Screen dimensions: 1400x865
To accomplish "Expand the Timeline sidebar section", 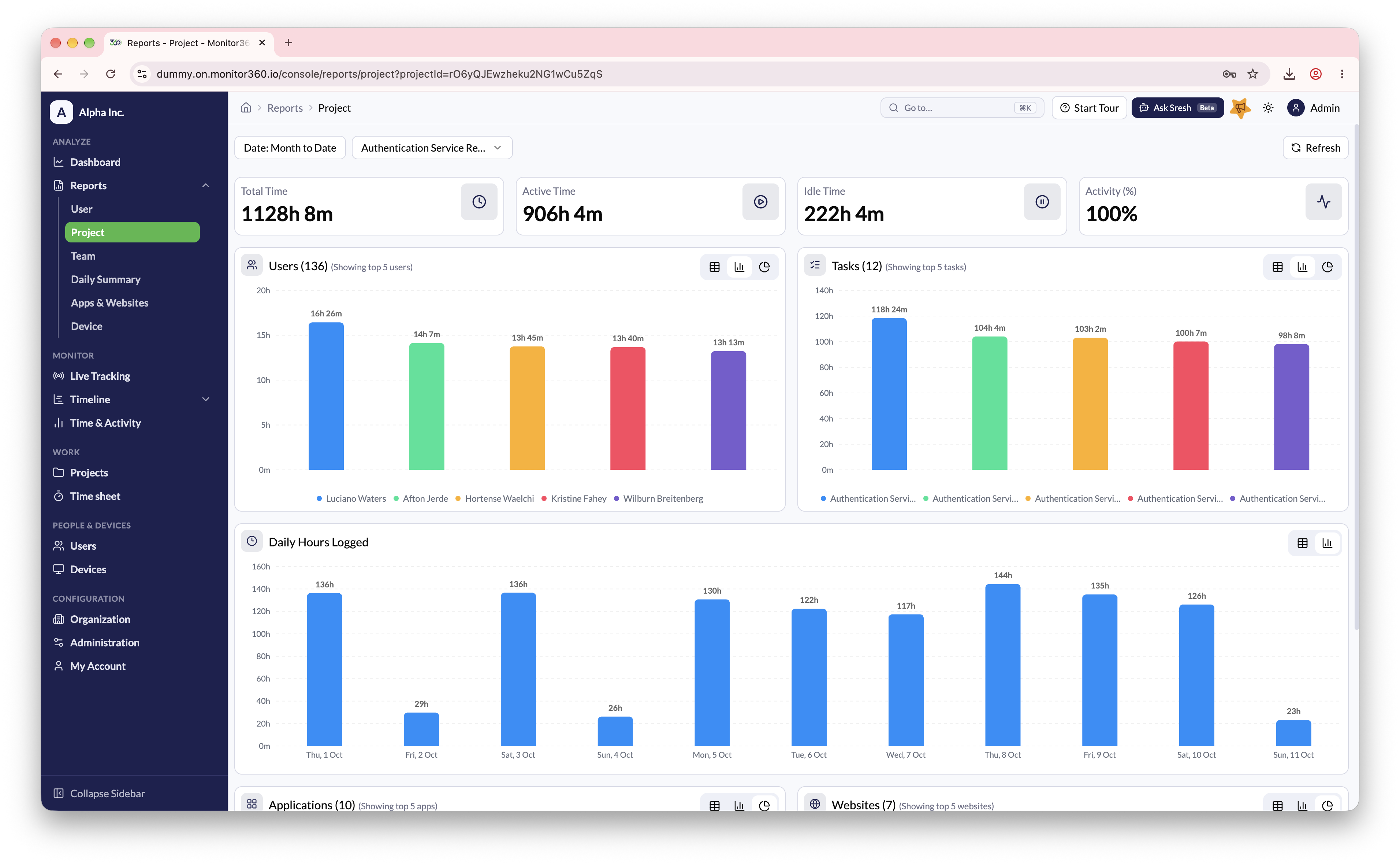I will [x=205, y=399].
